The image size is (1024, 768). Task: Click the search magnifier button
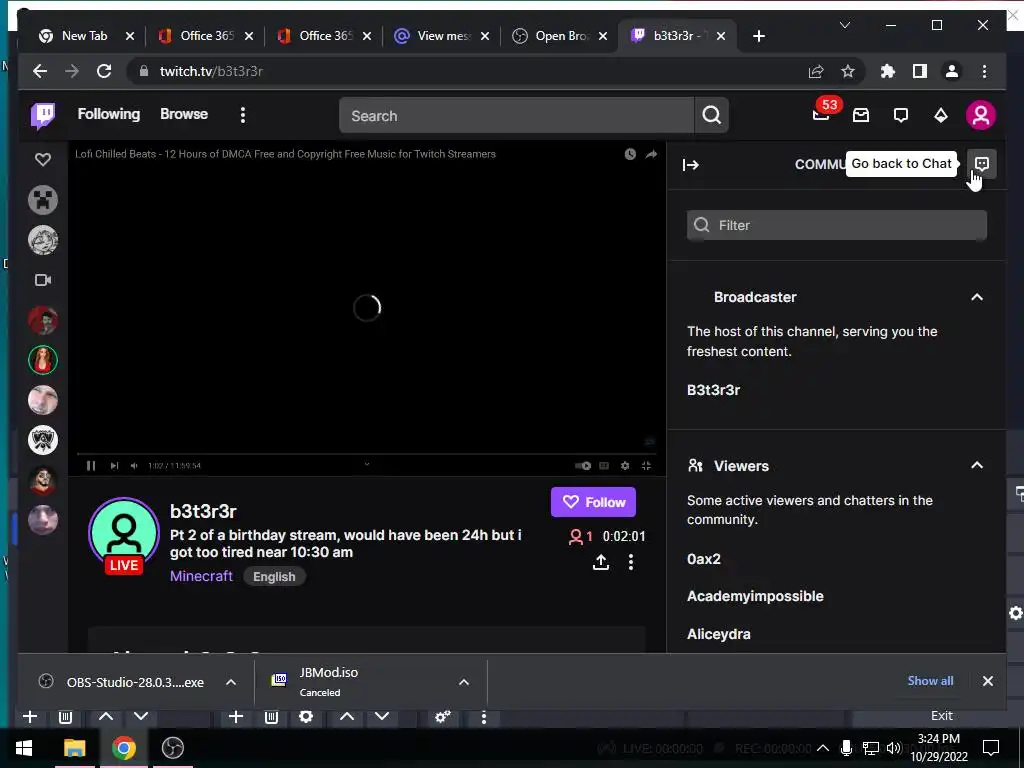711,116
